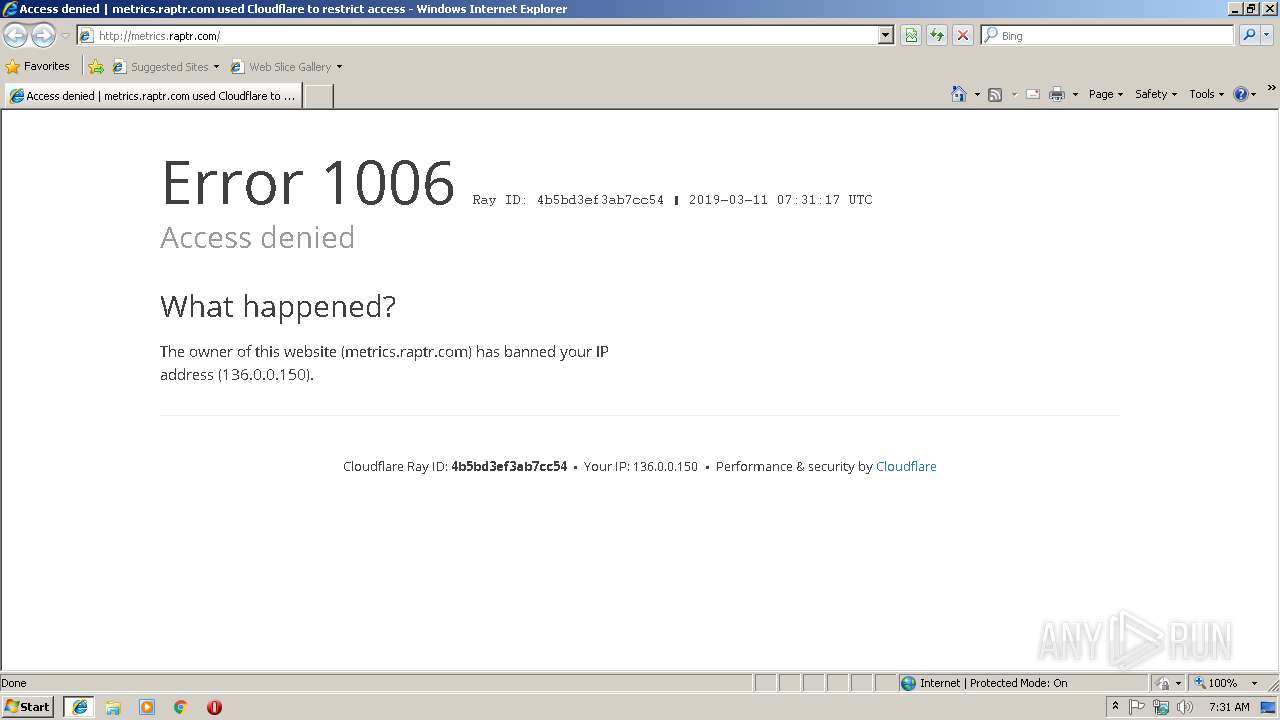Image resolution: width=1280 pixels, height=720 pixels.
Task: Show more command bar items chevron
Action: pos(1271,89)
